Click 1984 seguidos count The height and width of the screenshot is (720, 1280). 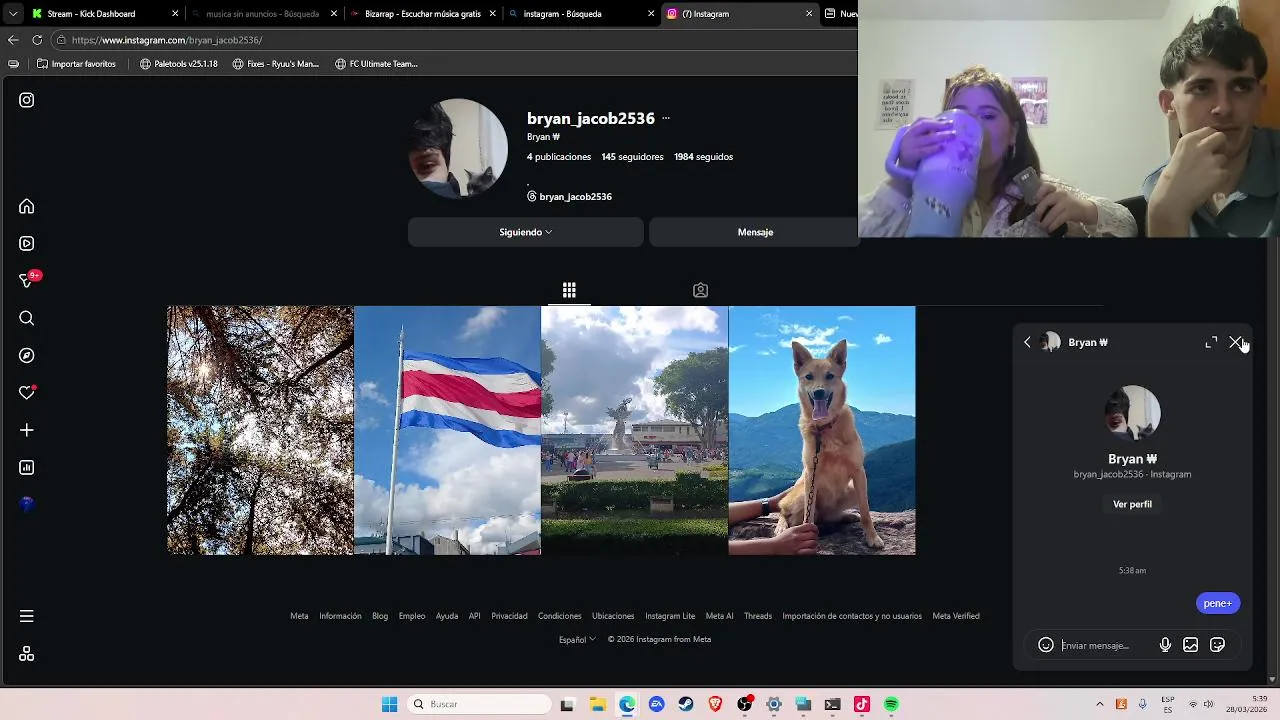pos(703,157)
